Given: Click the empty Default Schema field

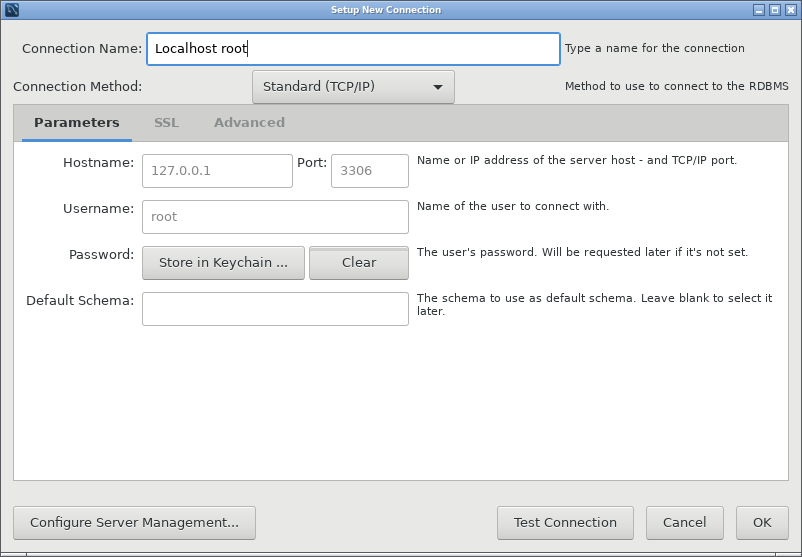Looking at the screenshot, I should (275, 309).
